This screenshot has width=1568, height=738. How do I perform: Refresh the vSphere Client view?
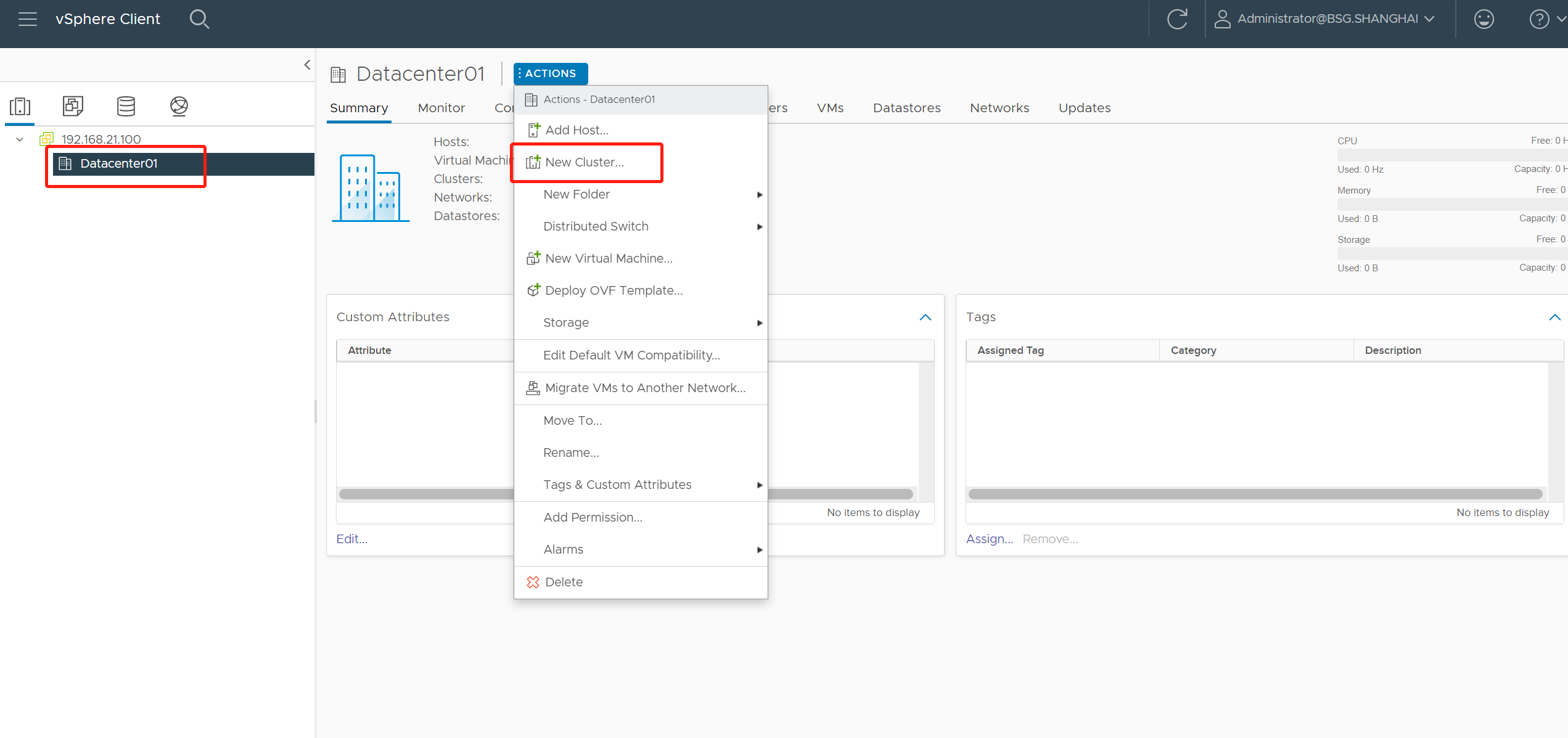click(1177, 19)
